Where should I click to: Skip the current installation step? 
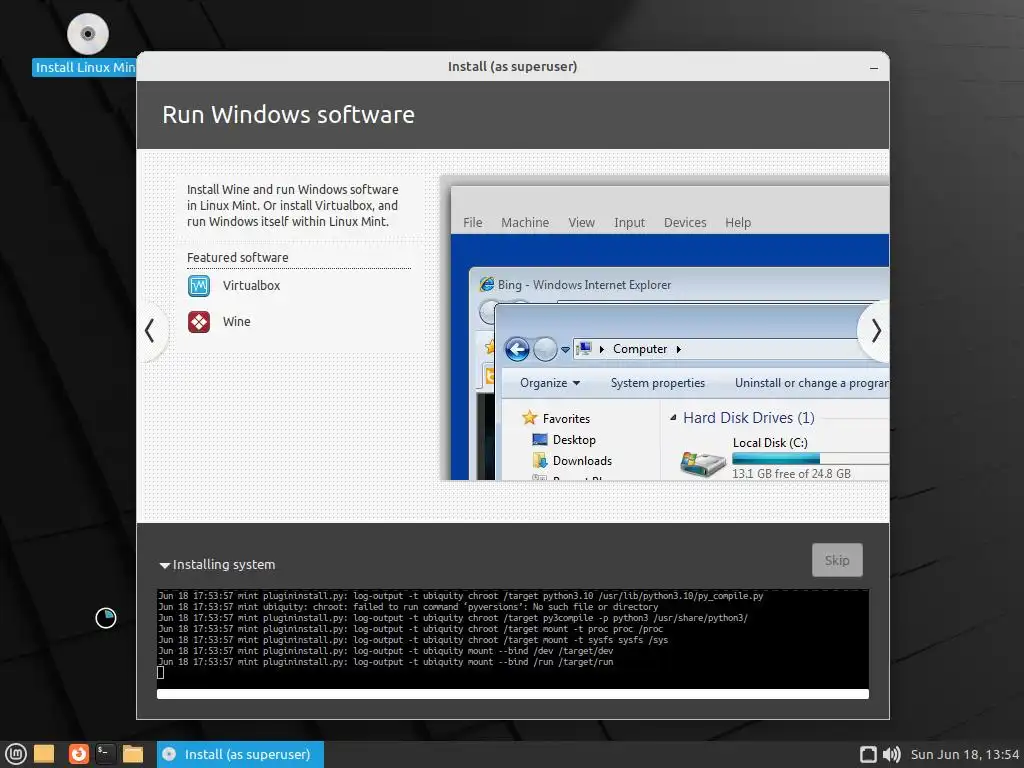click(837, 560)
